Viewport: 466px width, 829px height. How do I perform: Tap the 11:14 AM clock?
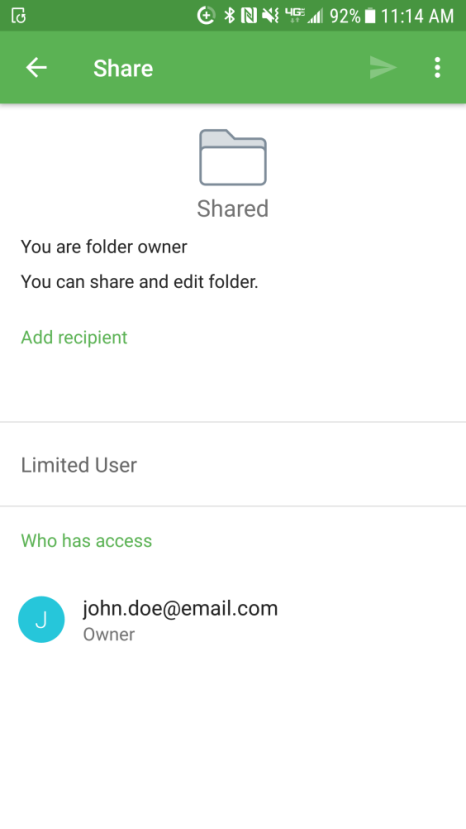coord(417,16)
